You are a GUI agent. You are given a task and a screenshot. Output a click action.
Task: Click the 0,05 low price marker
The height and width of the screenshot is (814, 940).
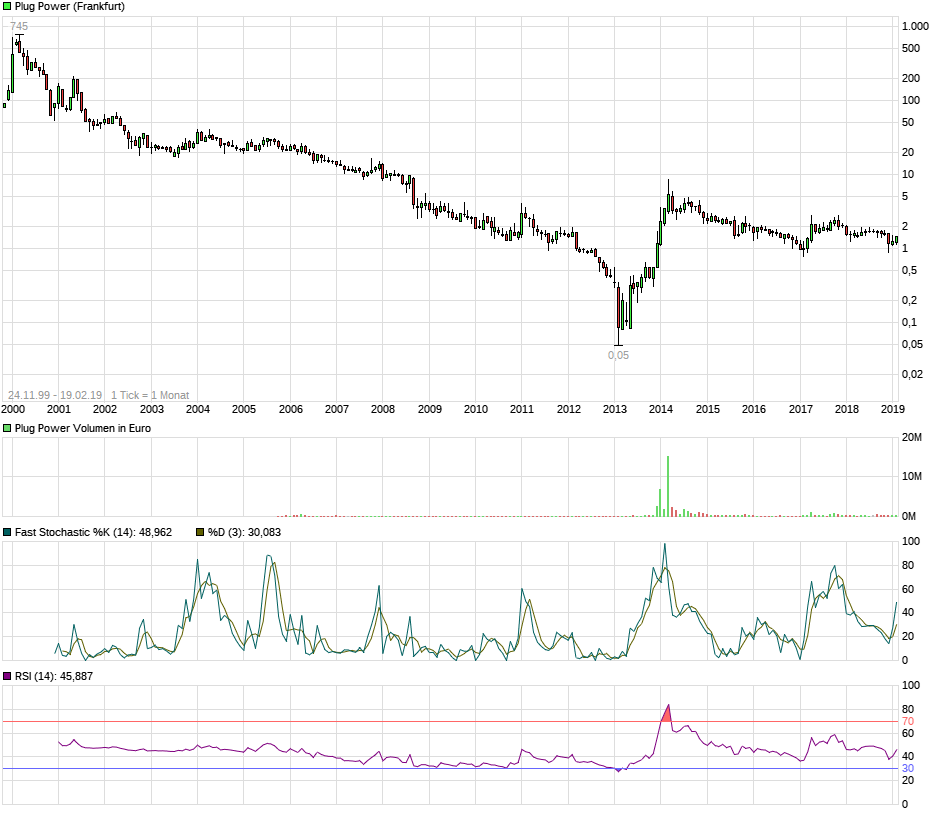point(618,355)
